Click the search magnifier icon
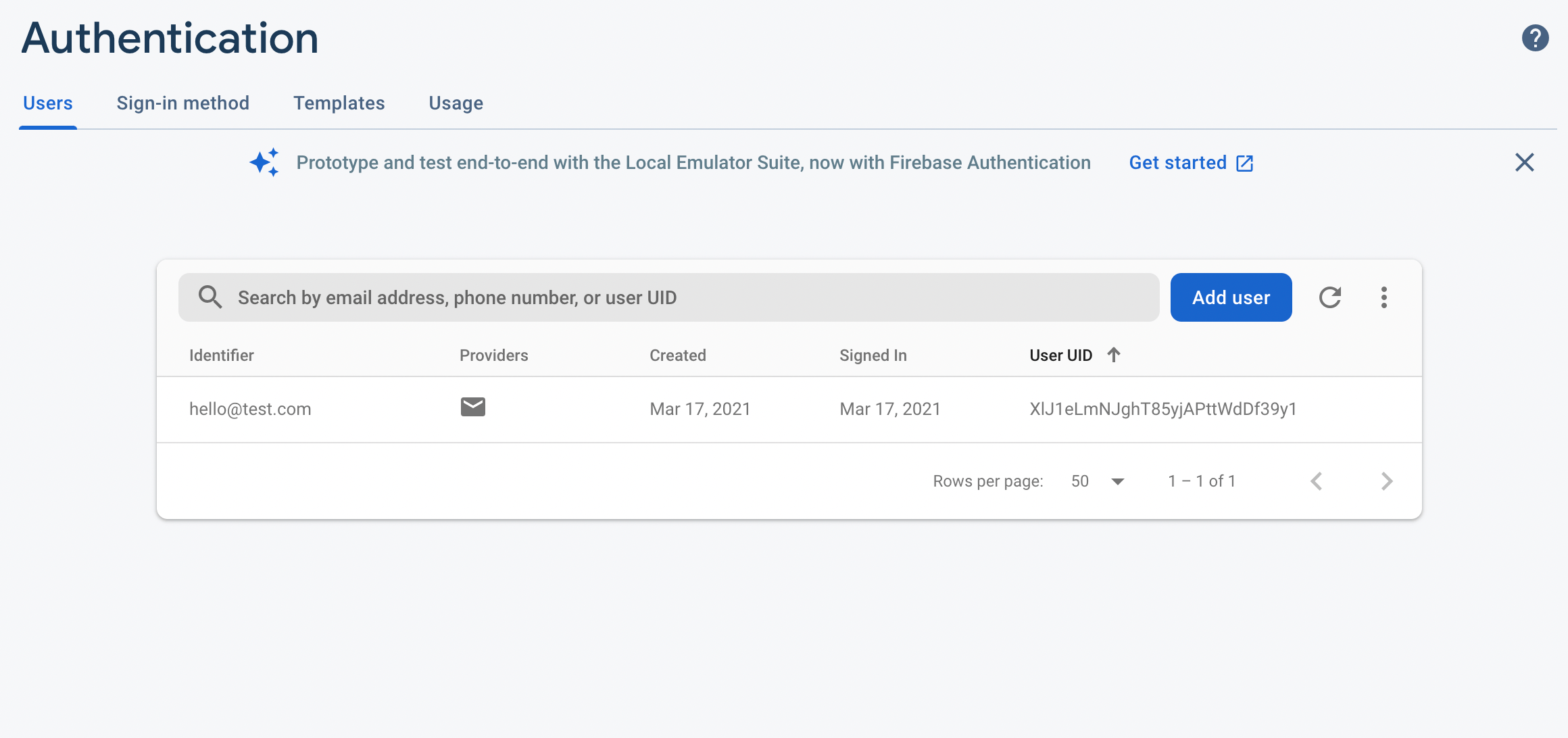 pos(210,297)
